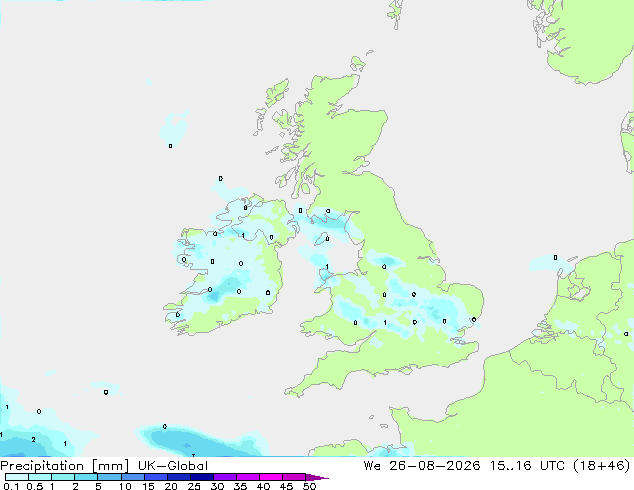Click the legend scale label '0.1'
634x490 pixels.
point(12,486)
